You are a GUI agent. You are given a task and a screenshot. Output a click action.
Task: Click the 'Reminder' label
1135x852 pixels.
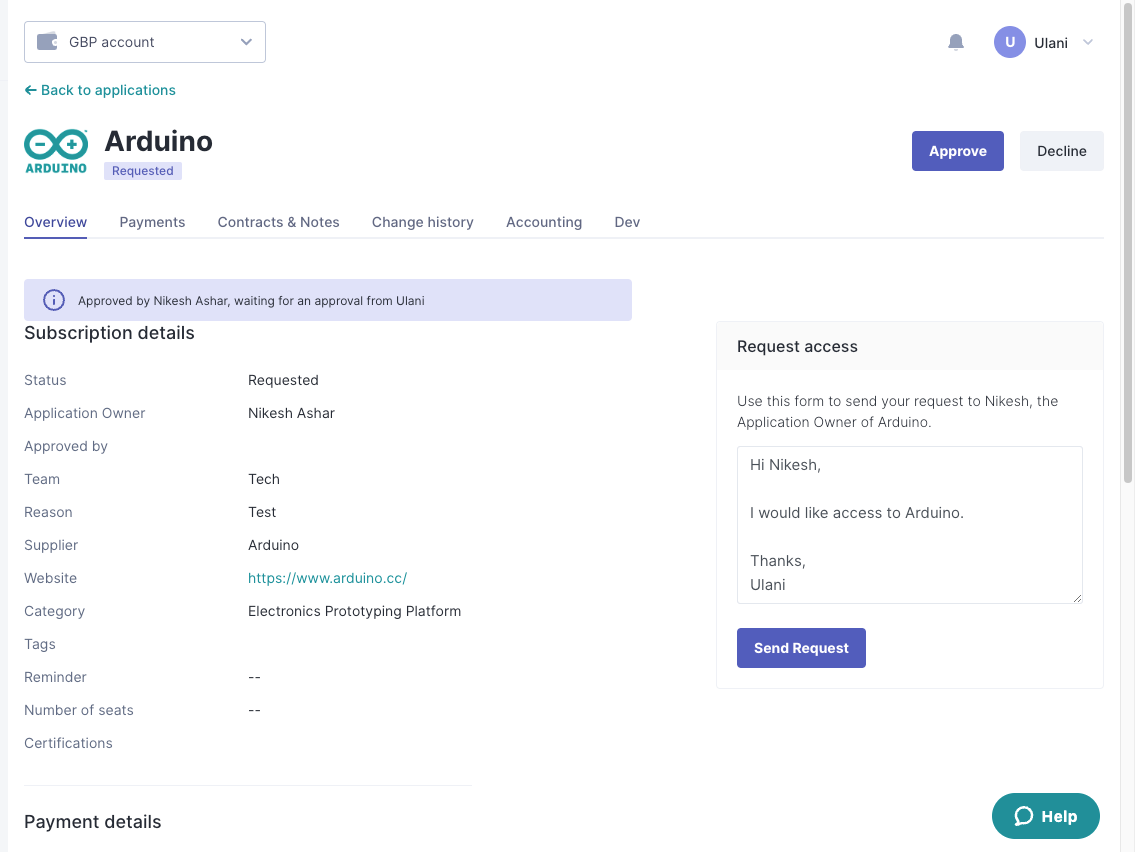click(x=55, y=678)
